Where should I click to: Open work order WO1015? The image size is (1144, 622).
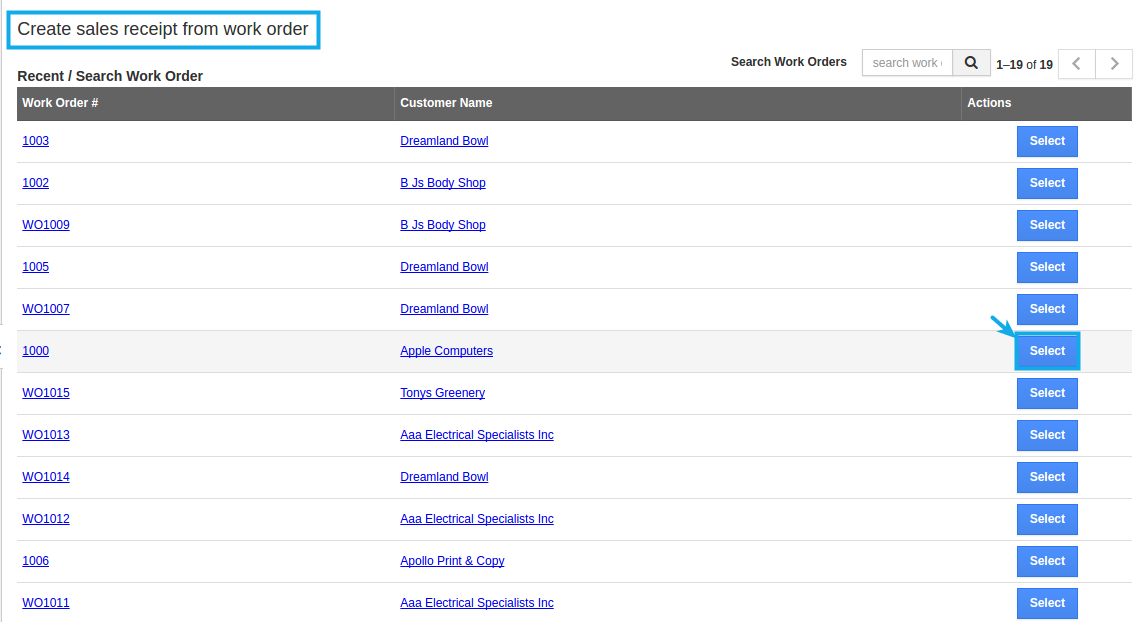click(46, 392)
